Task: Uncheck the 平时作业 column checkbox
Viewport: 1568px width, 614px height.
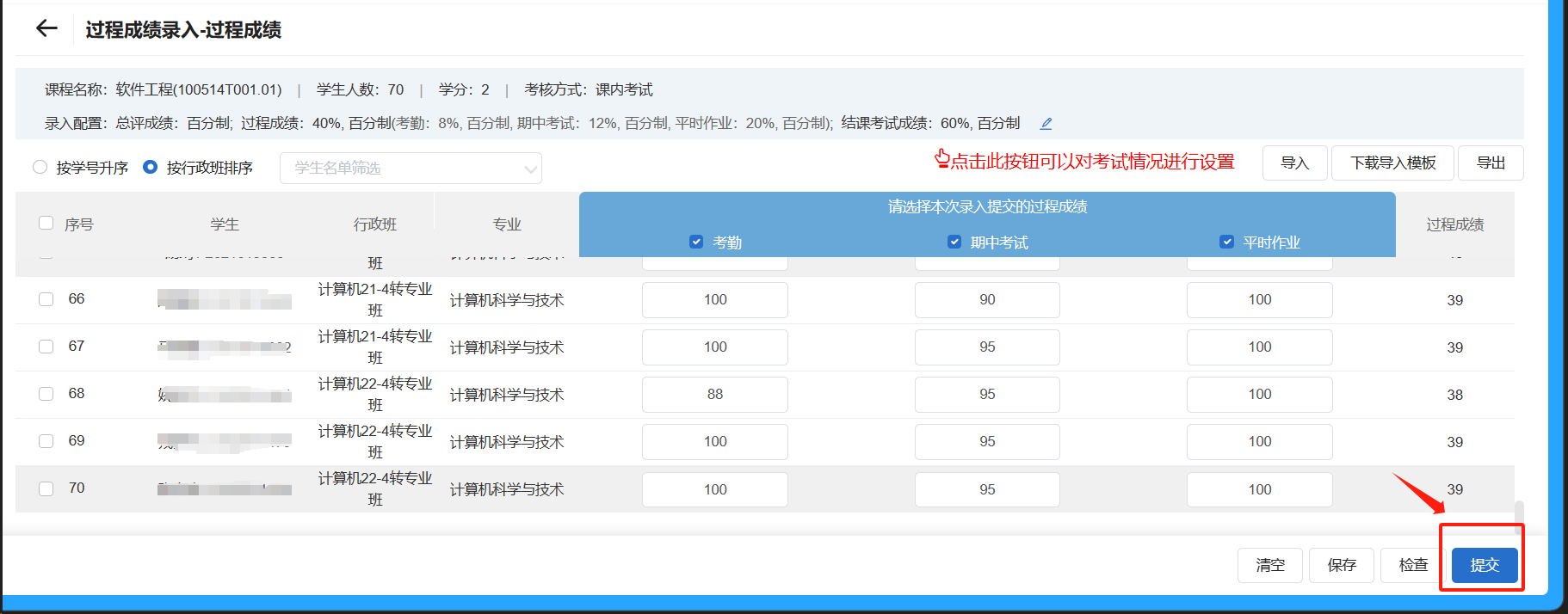Action: click(x=1226, y=242)
